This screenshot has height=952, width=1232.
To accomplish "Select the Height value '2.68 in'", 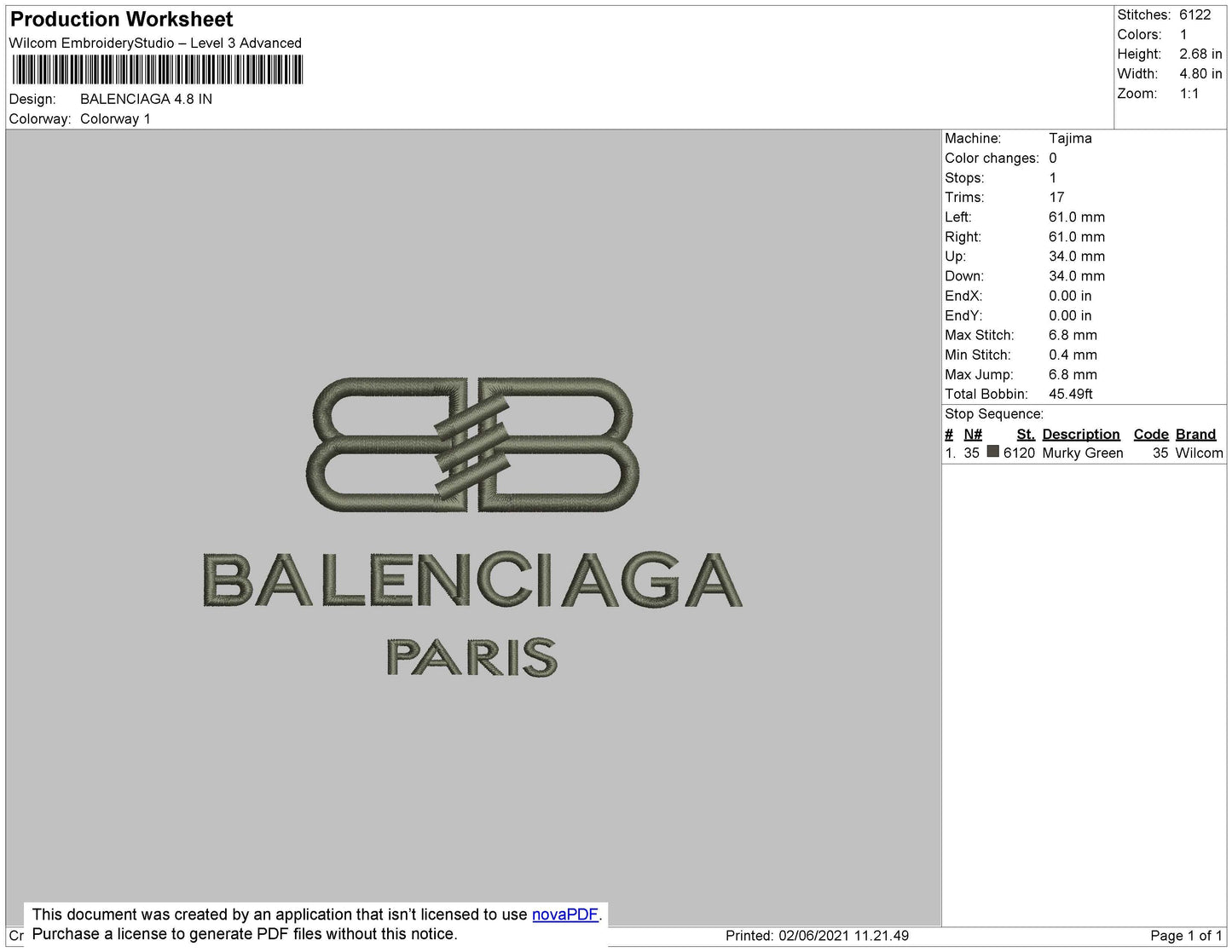I will [x=1200, y=54].
